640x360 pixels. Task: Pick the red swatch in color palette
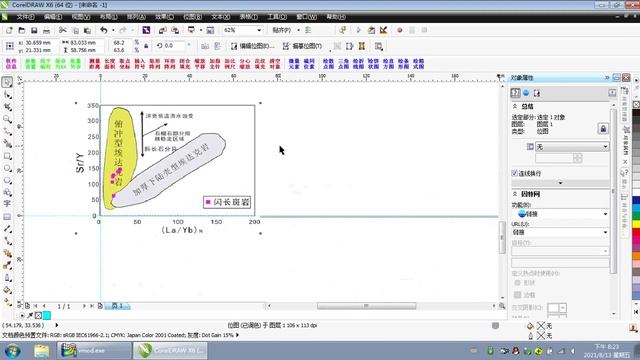[636, 232]
